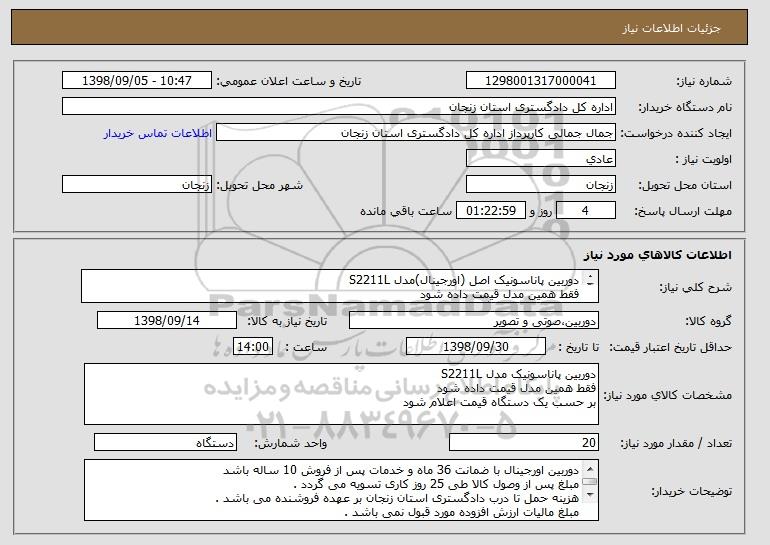Click the اطلاعات کالاهای مورد نیاز section heading
Viewport: 770px width, 545px height.
(658, 255)
